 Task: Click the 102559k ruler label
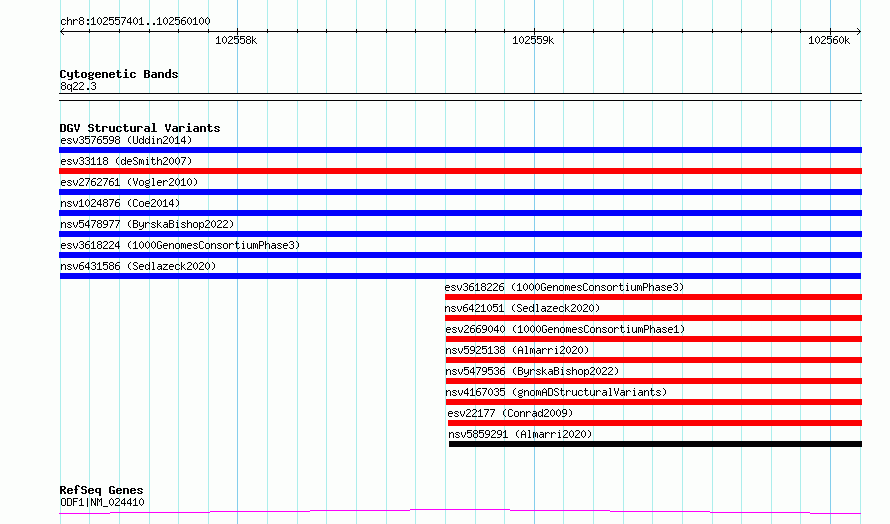tap(533, 40)
